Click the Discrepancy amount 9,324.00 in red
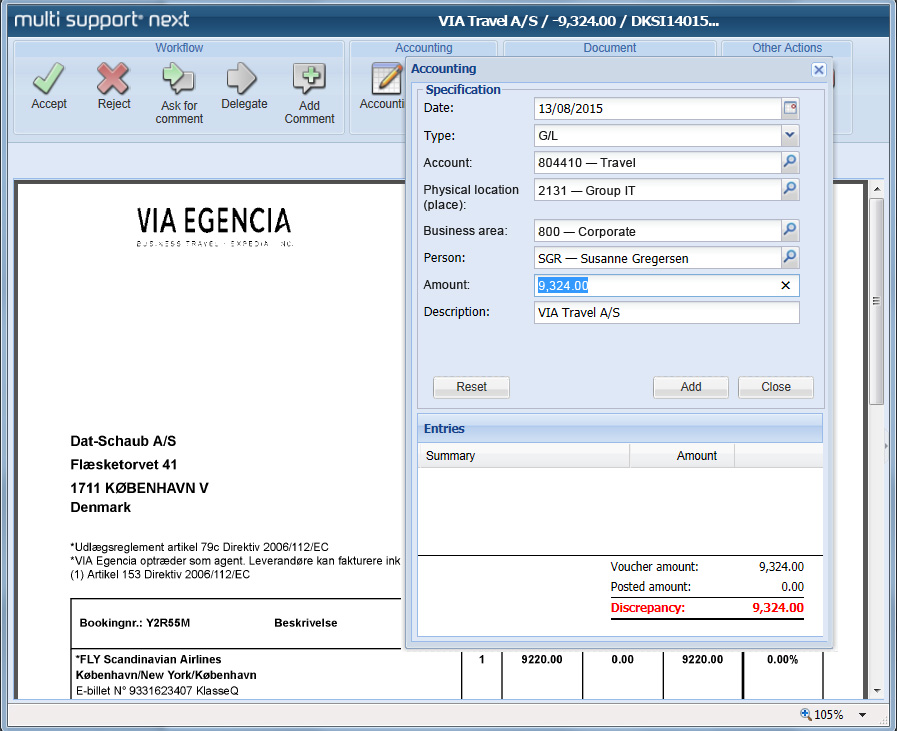897x731 pixels. click(x=777, y=607)
